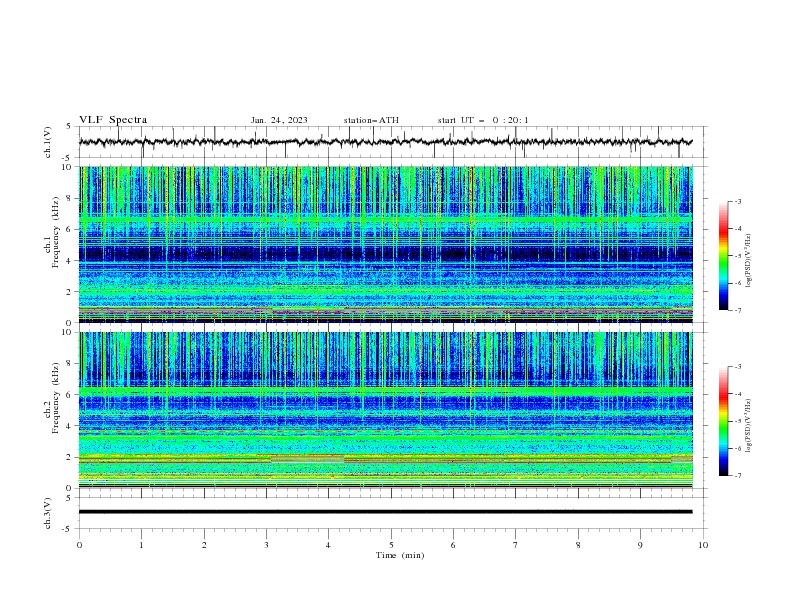This screenshot has height=612, width=792.
Task: Click the ch.1 voltage waveform trace
Action: click(385, 142)
